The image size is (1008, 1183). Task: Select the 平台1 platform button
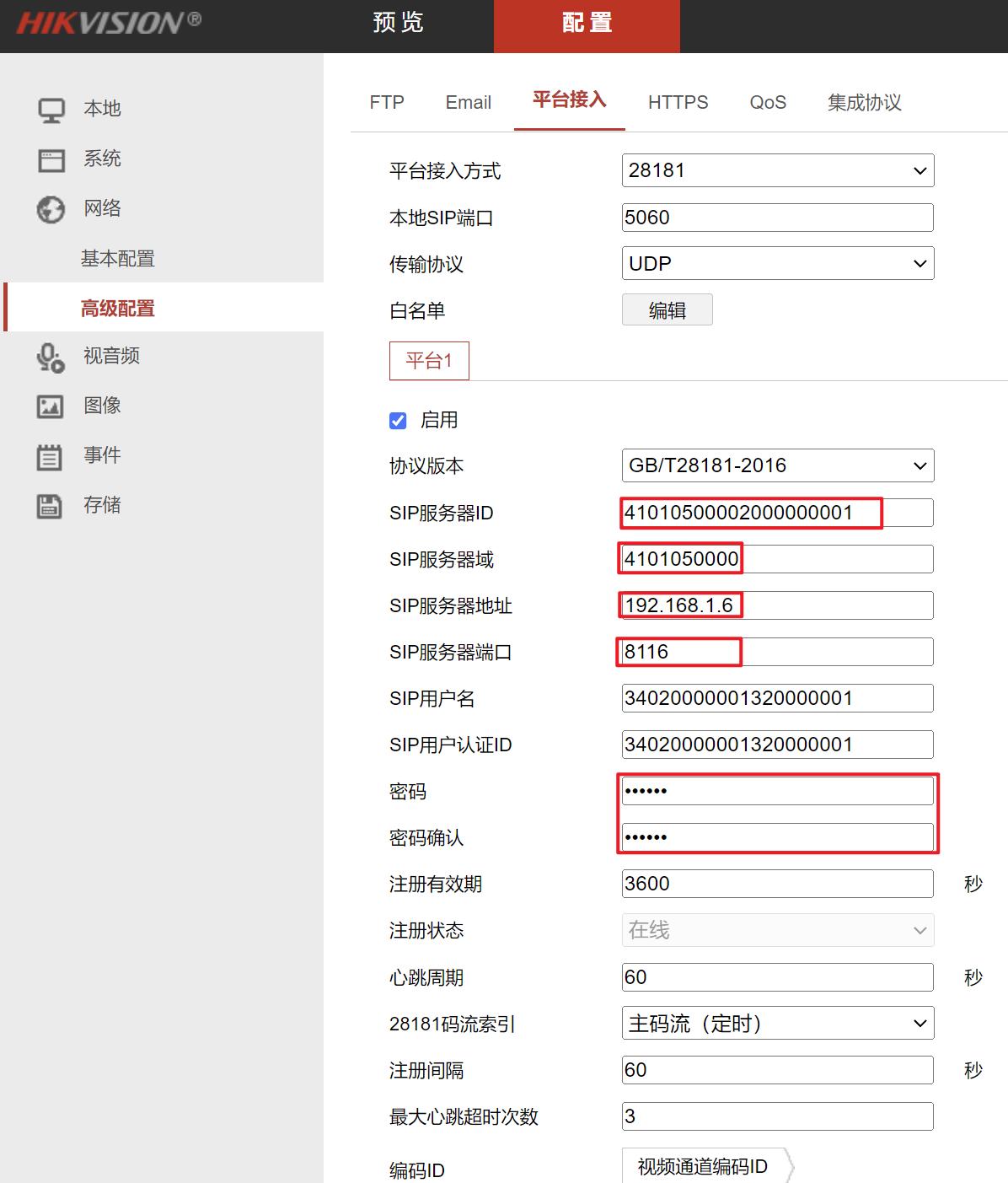click(x=429, y=361)
